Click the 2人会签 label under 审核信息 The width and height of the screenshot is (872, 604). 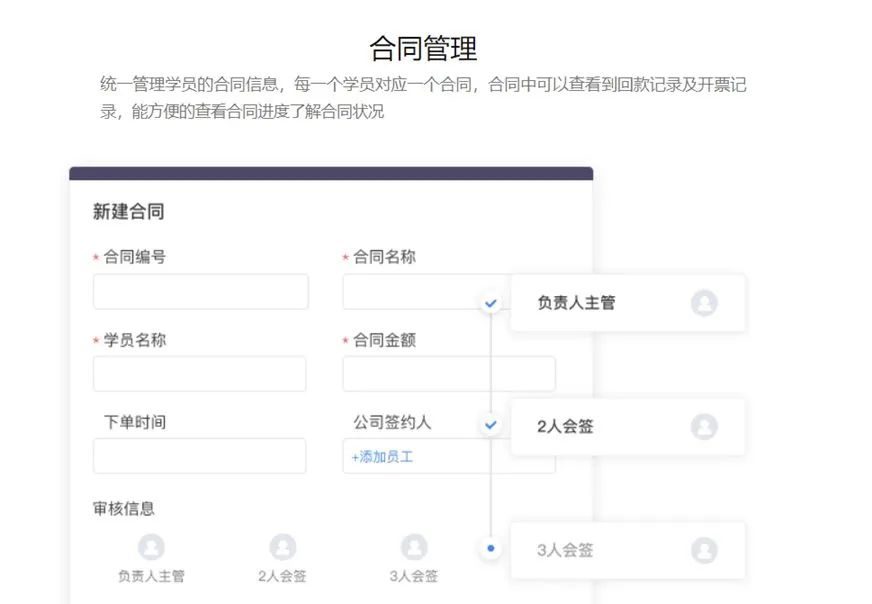(x=283, y=576)
